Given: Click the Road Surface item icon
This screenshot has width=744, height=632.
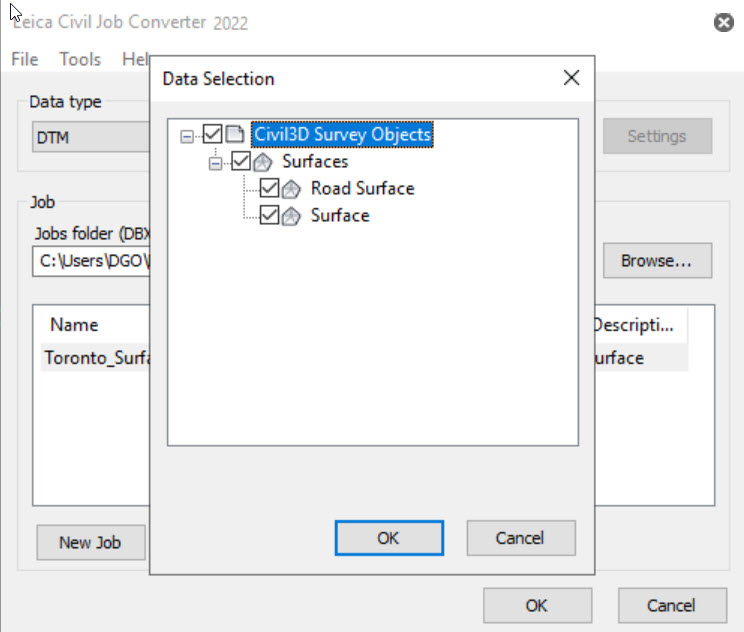Looking at the screenshot, I should (x=291, y=188).
